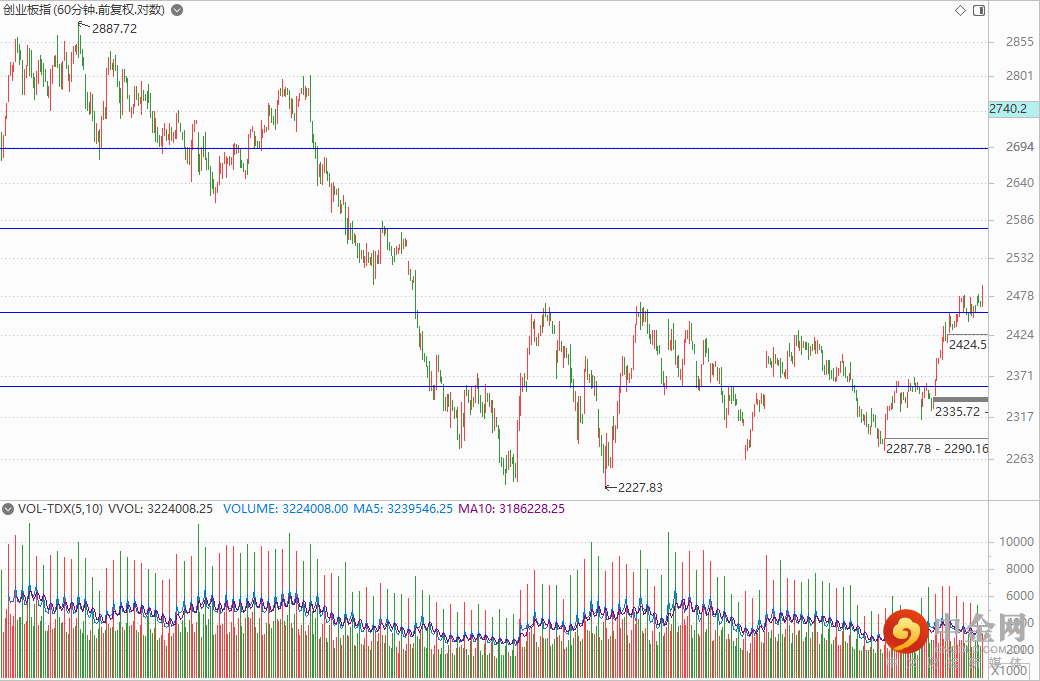This screenshot has width=1040, height=681.
Task: Click the 2855 price axis label
Action: tap(1019, 42)
